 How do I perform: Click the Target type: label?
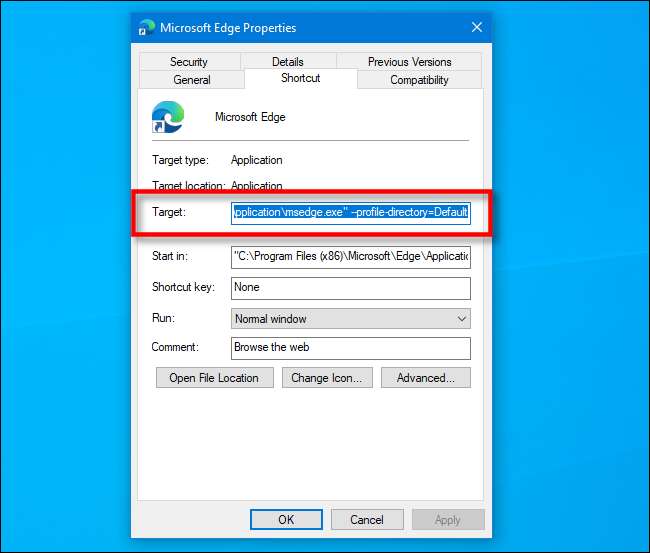click(x=180, y=160)
